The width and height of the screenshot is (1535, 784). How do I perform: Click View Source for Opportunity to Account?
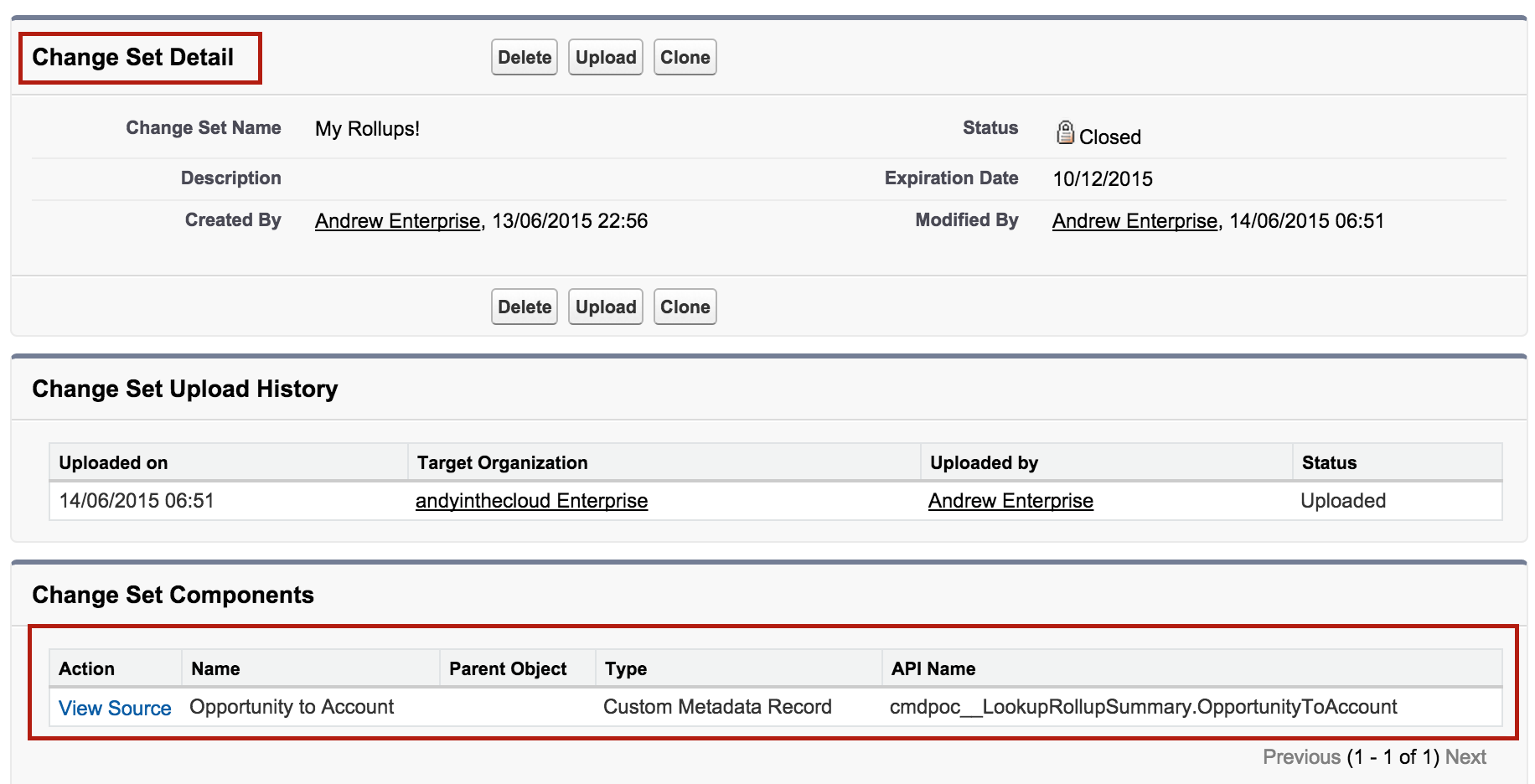115,709
